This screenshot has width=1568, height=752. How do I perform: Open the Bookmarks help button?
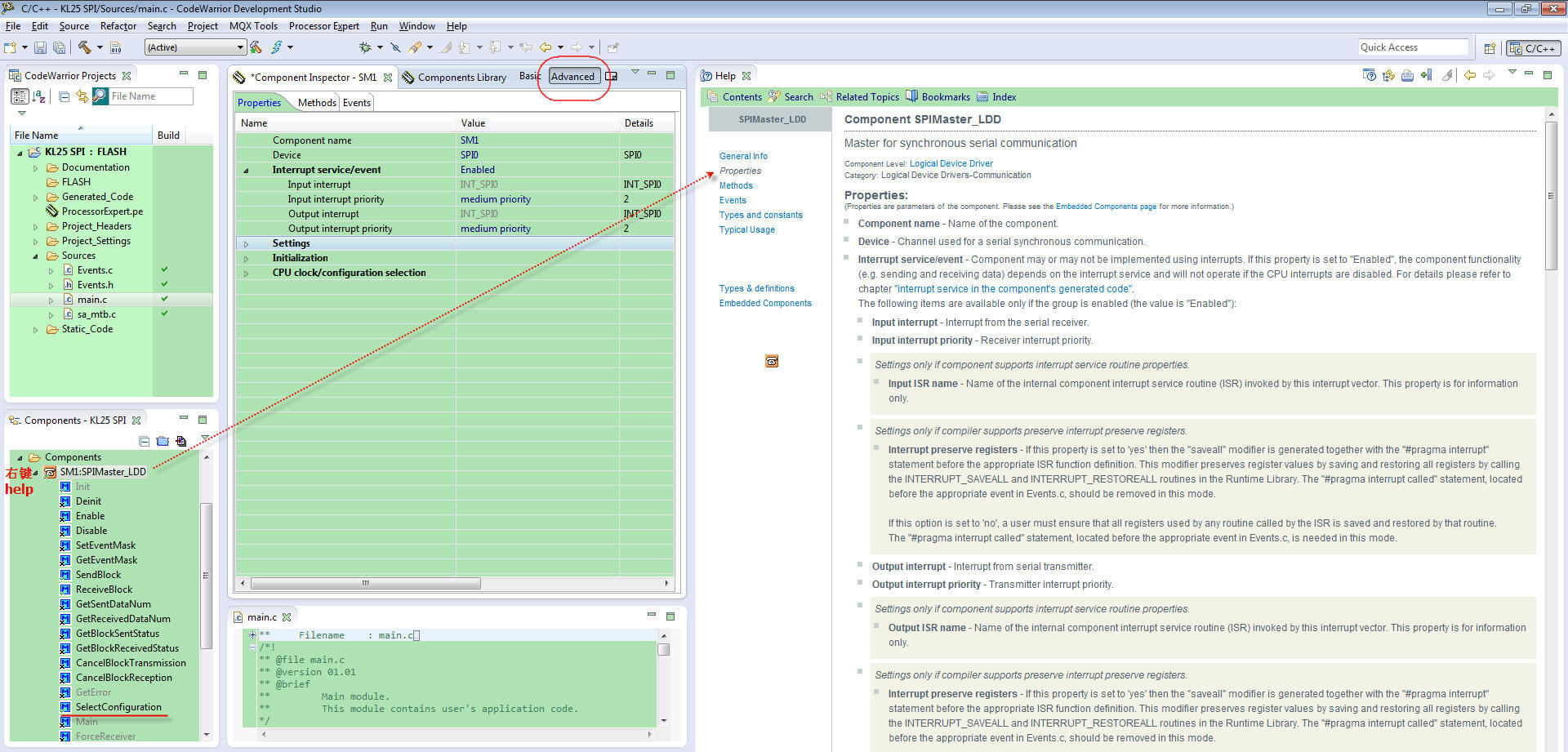pos(938,96)
